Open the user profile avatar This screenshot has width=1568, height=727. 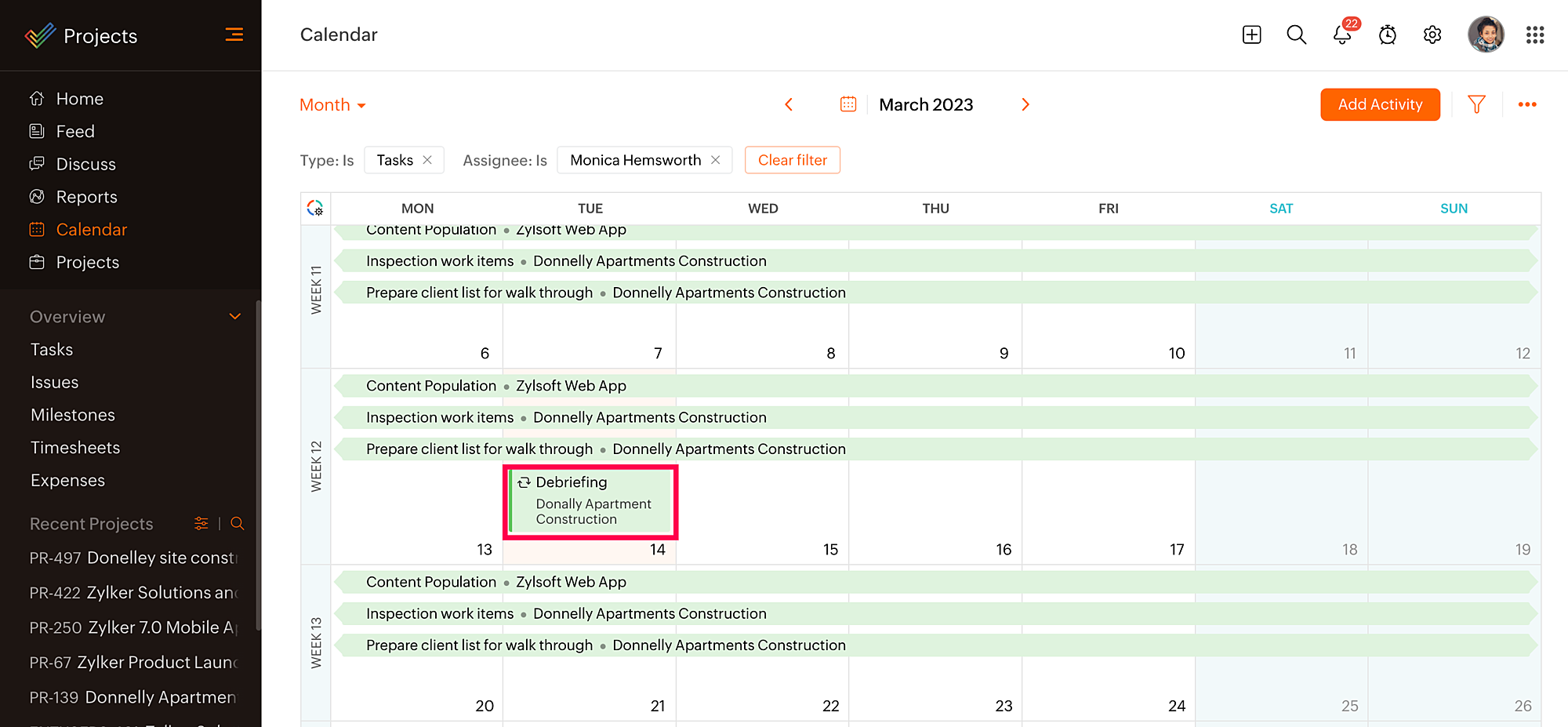(1486, 35)
